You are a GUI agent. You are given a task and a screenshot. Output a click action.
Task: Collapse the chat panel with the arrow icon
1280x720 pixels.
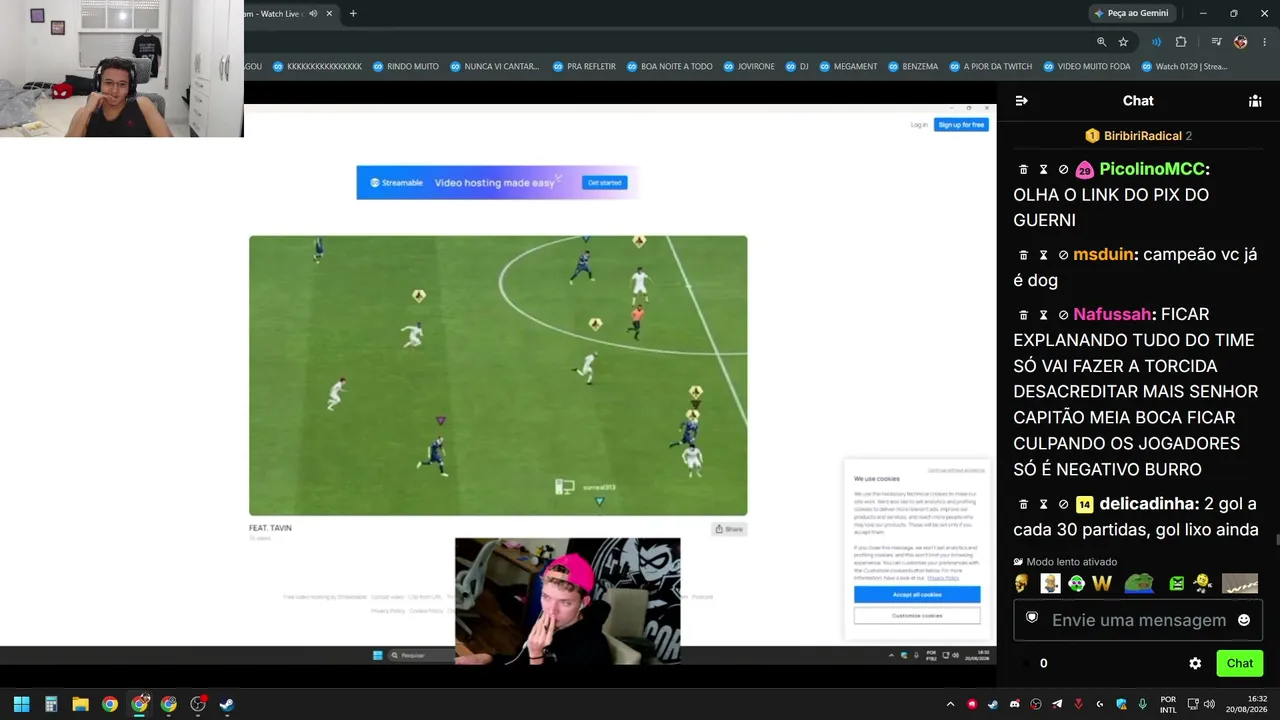coord(1021,101)
